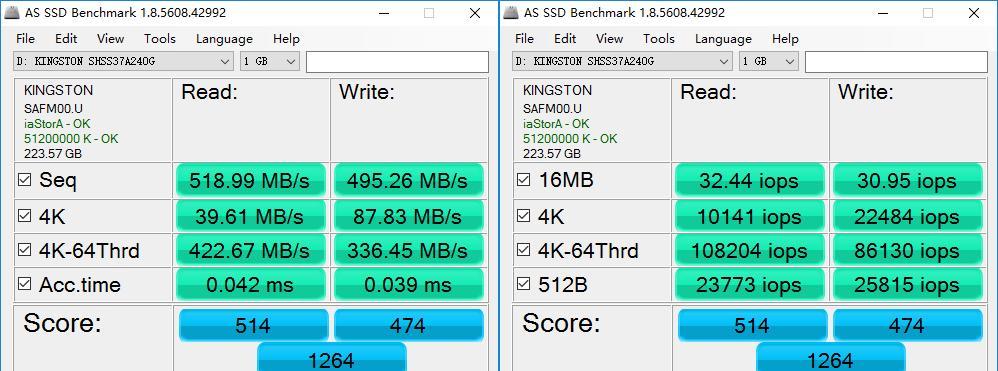Toggle the 4K-64Thrd checkbox in left window
The image size is (998, 371).
pyautogui.click(x=25, y=249)
